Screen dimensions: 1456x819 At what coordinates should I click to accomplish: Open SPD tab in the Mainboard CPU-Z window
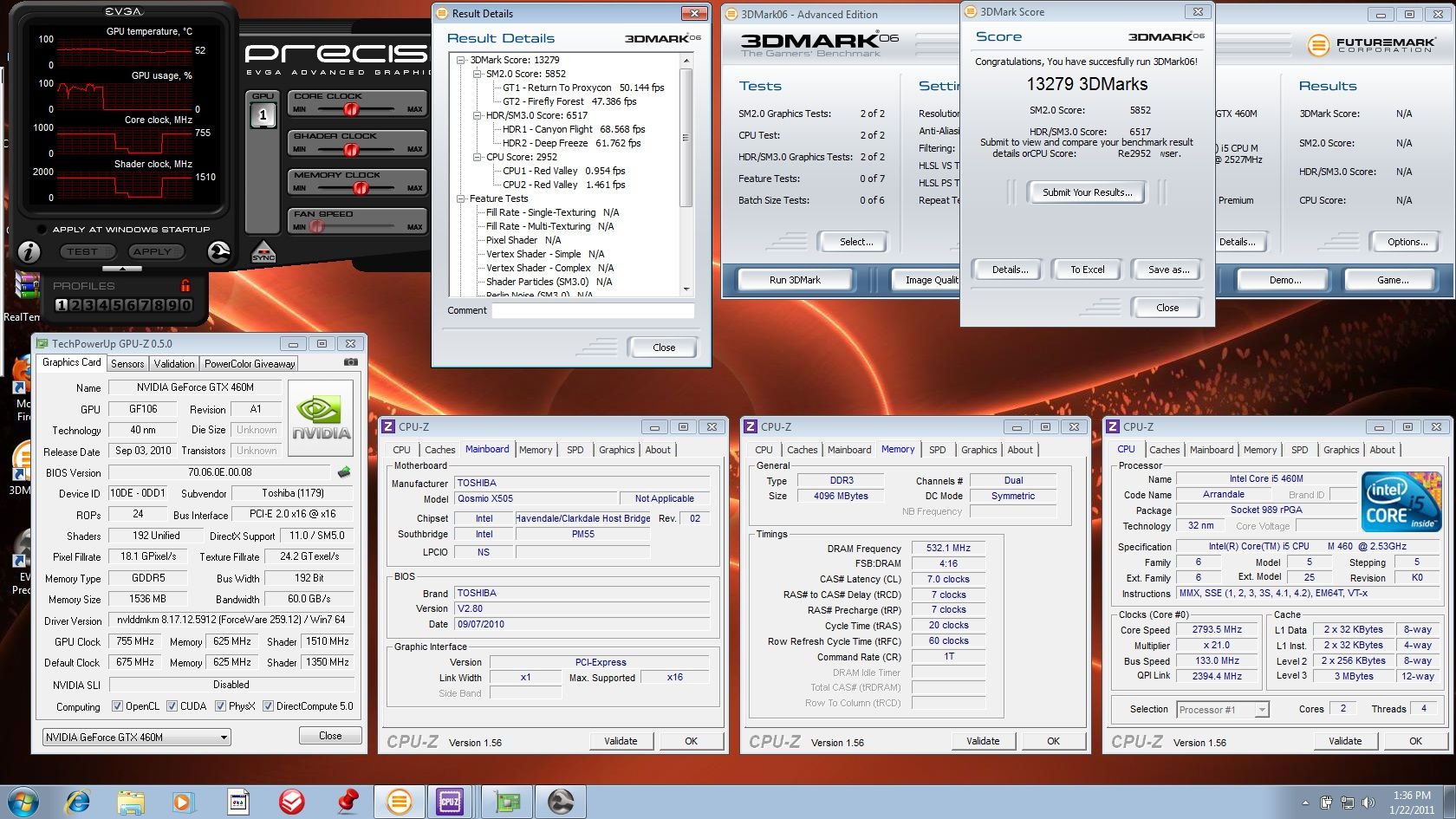pos(575,450)
